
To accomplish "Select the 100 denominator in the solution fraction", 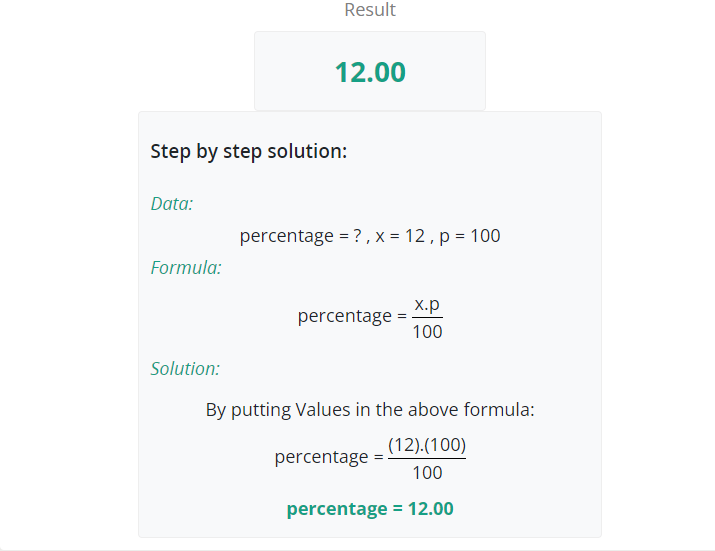I will (427, 473).
